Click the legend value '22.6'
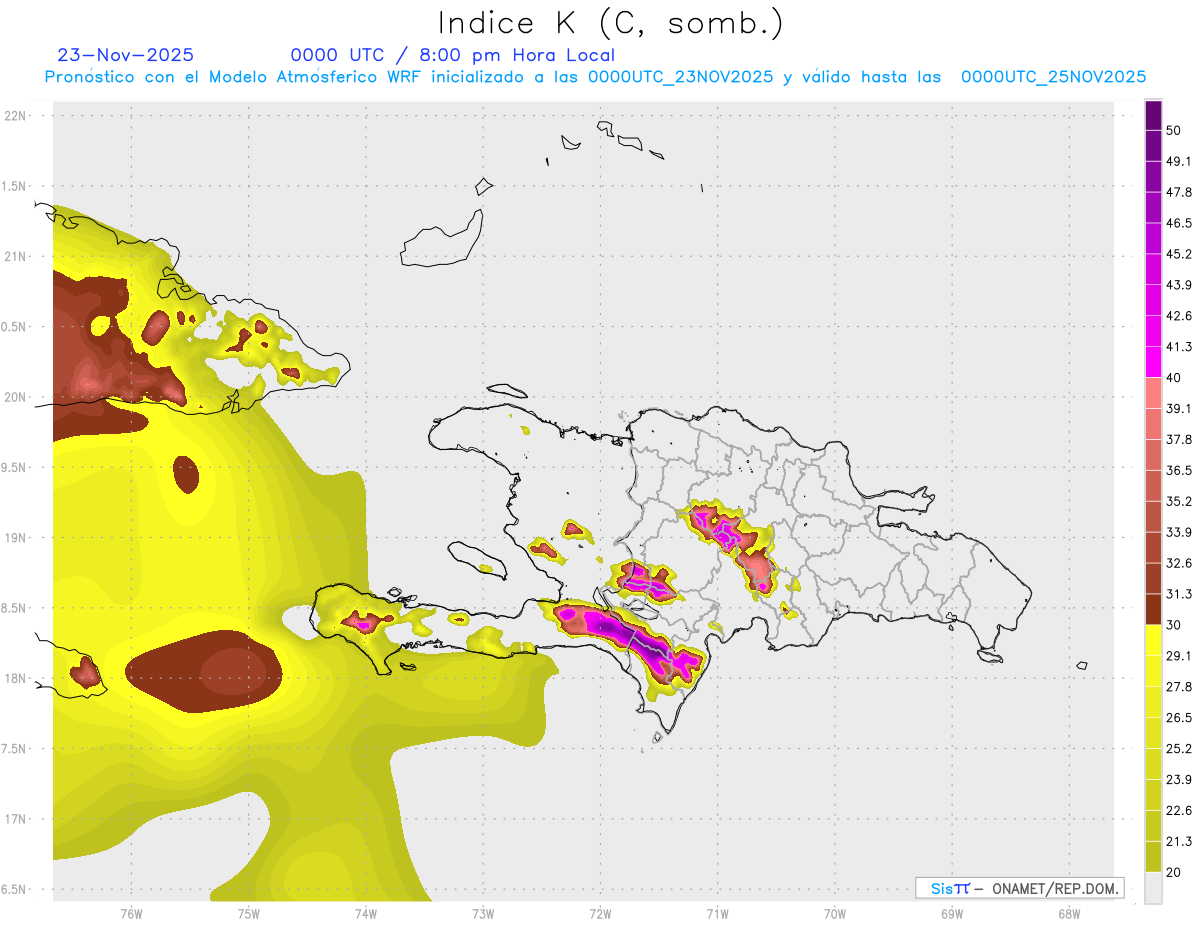 pos(1179,811)
